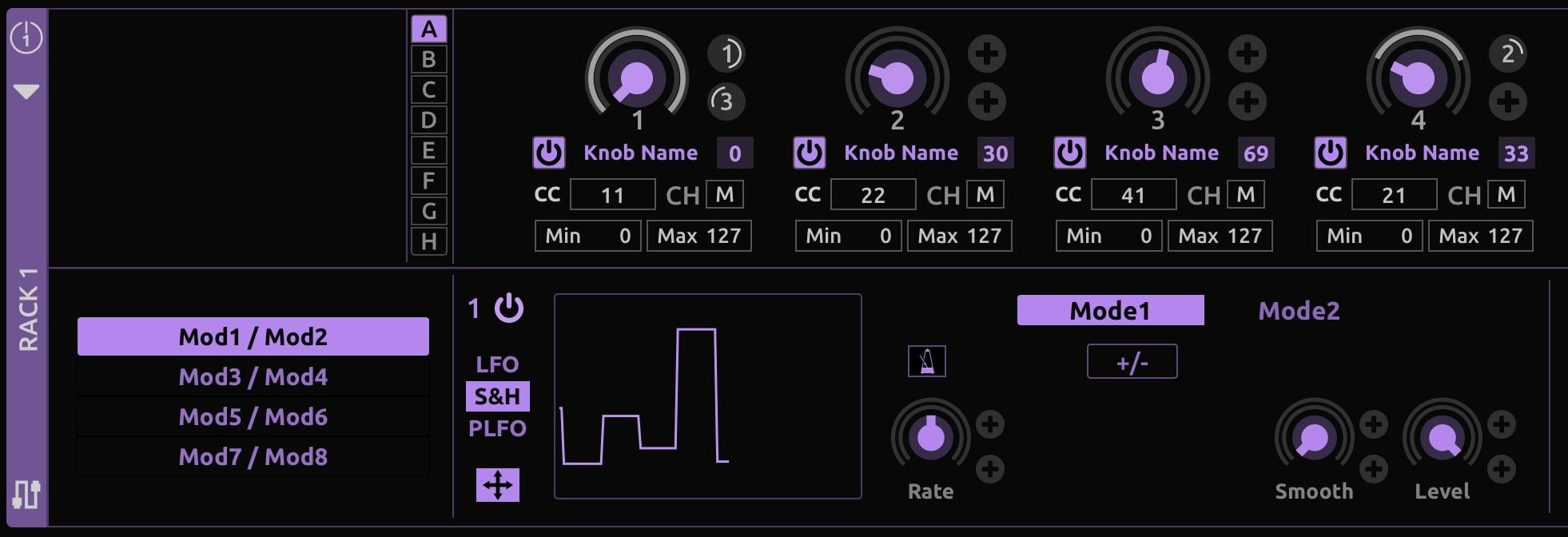Image resolution: width=1568 pixels, height=537 pixels.
Task: Add upper modulation to knob 2
Action: click(986, 54)
